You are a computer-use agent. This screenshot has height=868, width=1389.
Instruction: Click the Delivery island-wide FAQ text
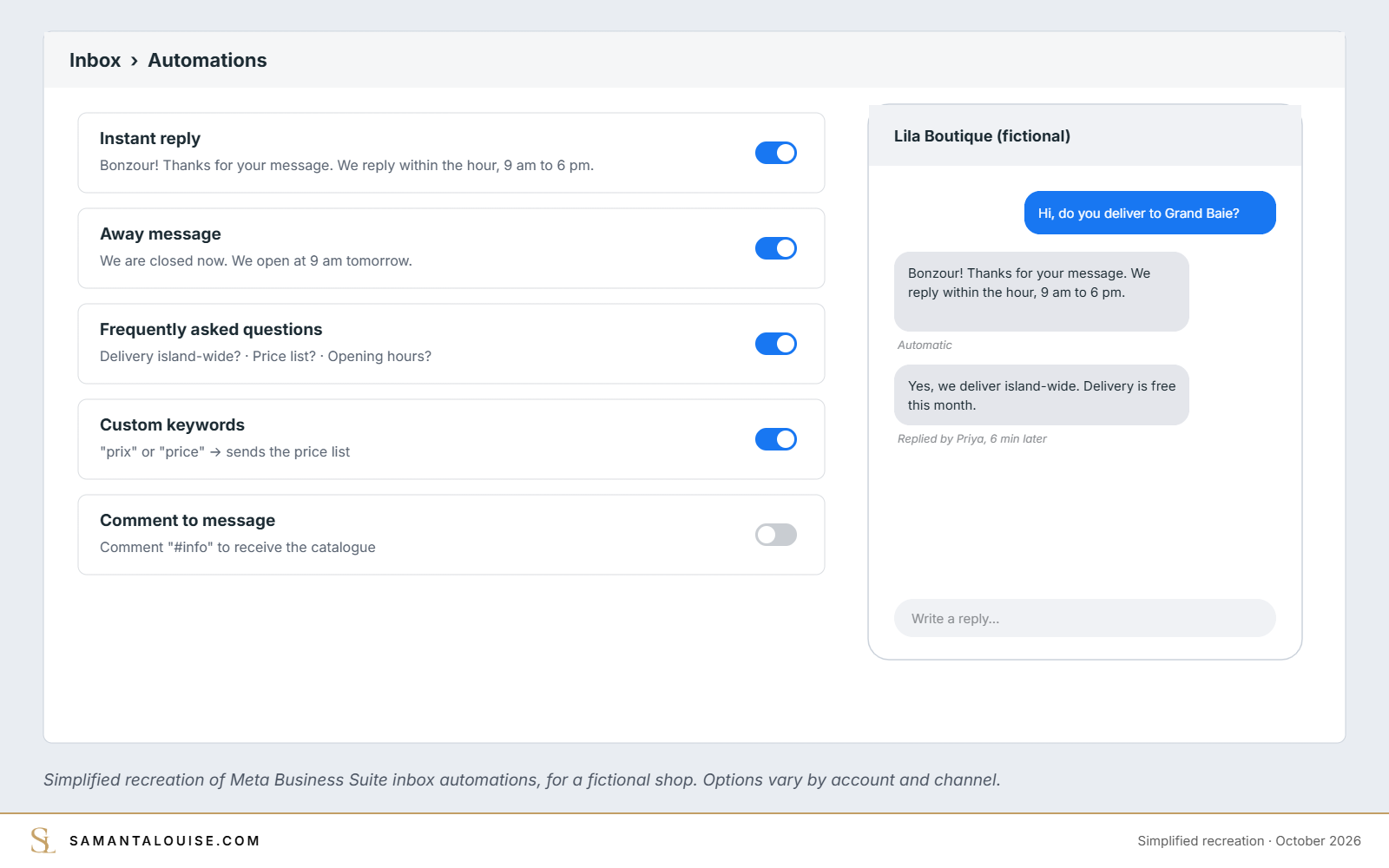point(266,357)
